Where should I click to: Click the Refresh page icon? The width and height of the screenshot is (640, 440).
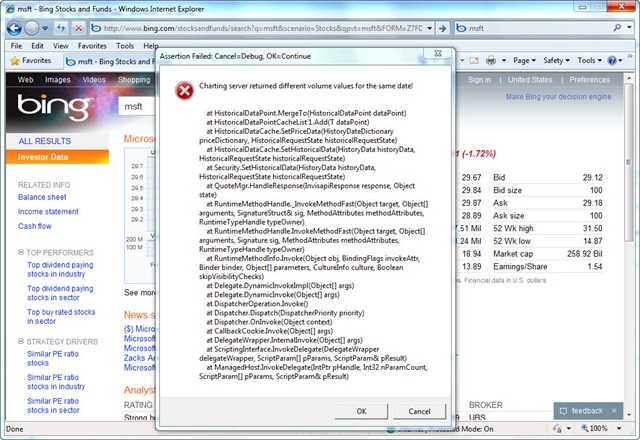59,28
